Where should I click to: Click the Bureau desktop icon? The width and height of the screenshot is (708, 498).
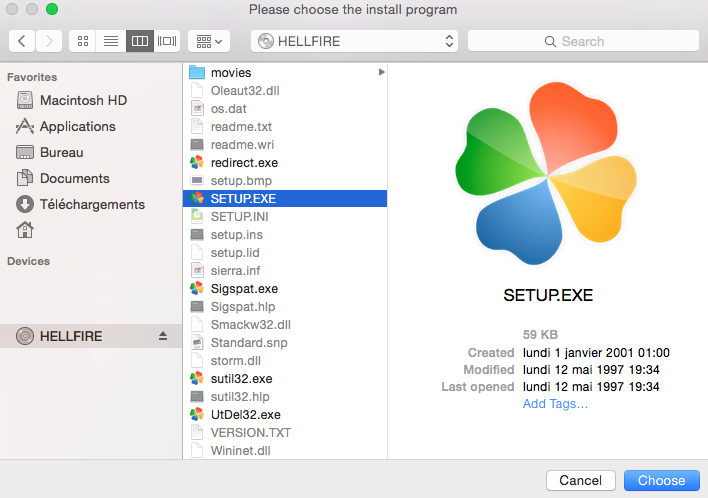(25, 153)
